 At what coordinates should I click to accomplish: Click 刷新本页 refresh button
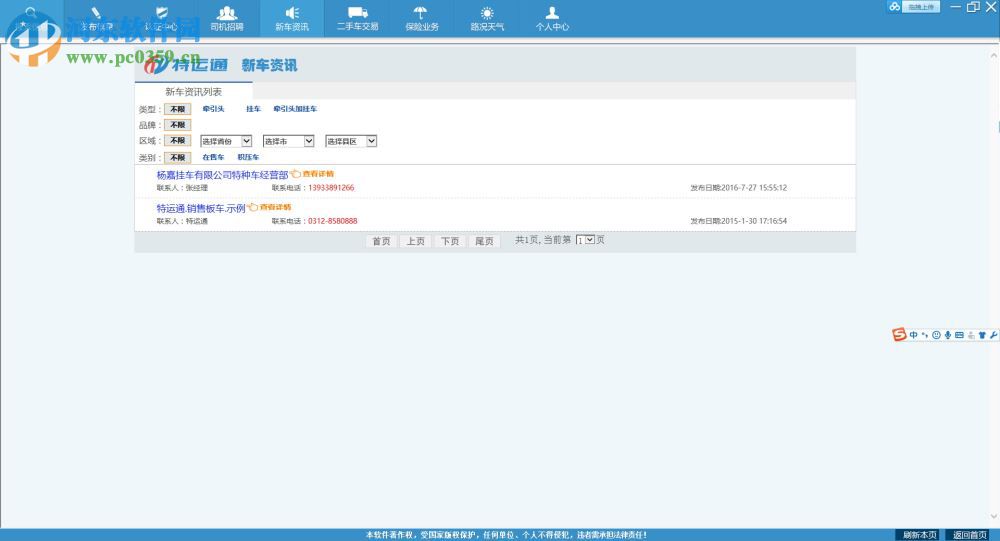tap(920, 535)
